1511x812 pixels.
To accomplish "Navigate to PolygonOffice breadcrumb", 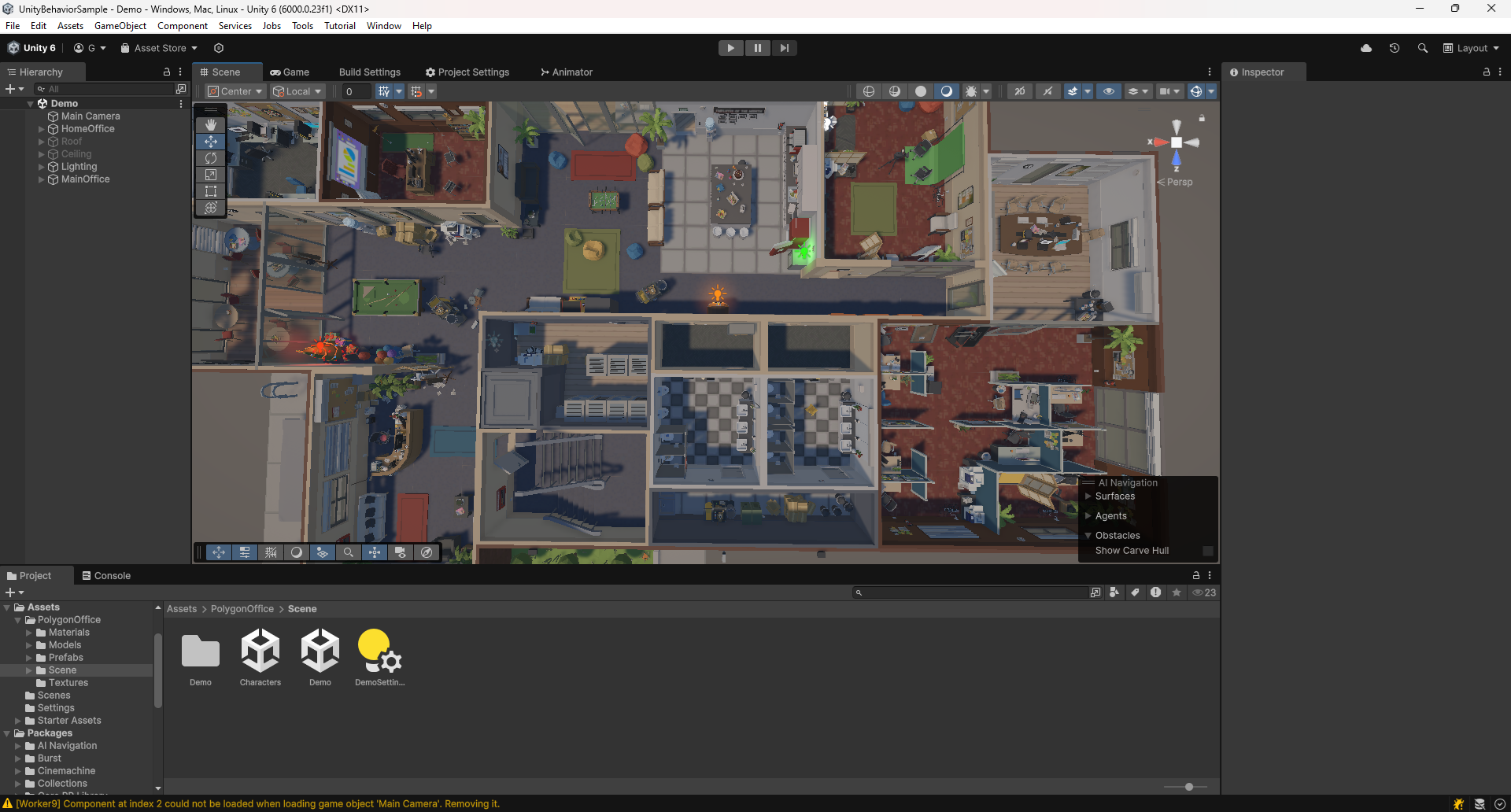I will tap(242, 609).
